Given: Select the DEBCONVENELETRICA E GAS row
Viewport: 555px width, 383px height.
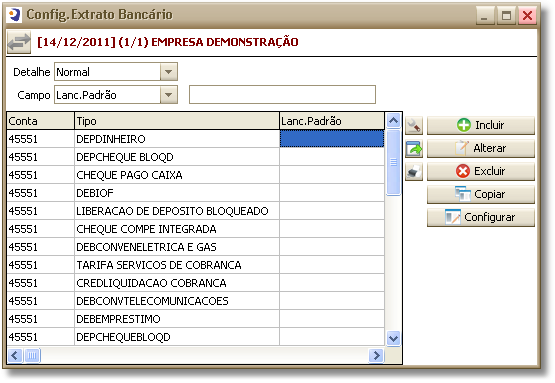Looking at the screenshot, I should [195, 247].
